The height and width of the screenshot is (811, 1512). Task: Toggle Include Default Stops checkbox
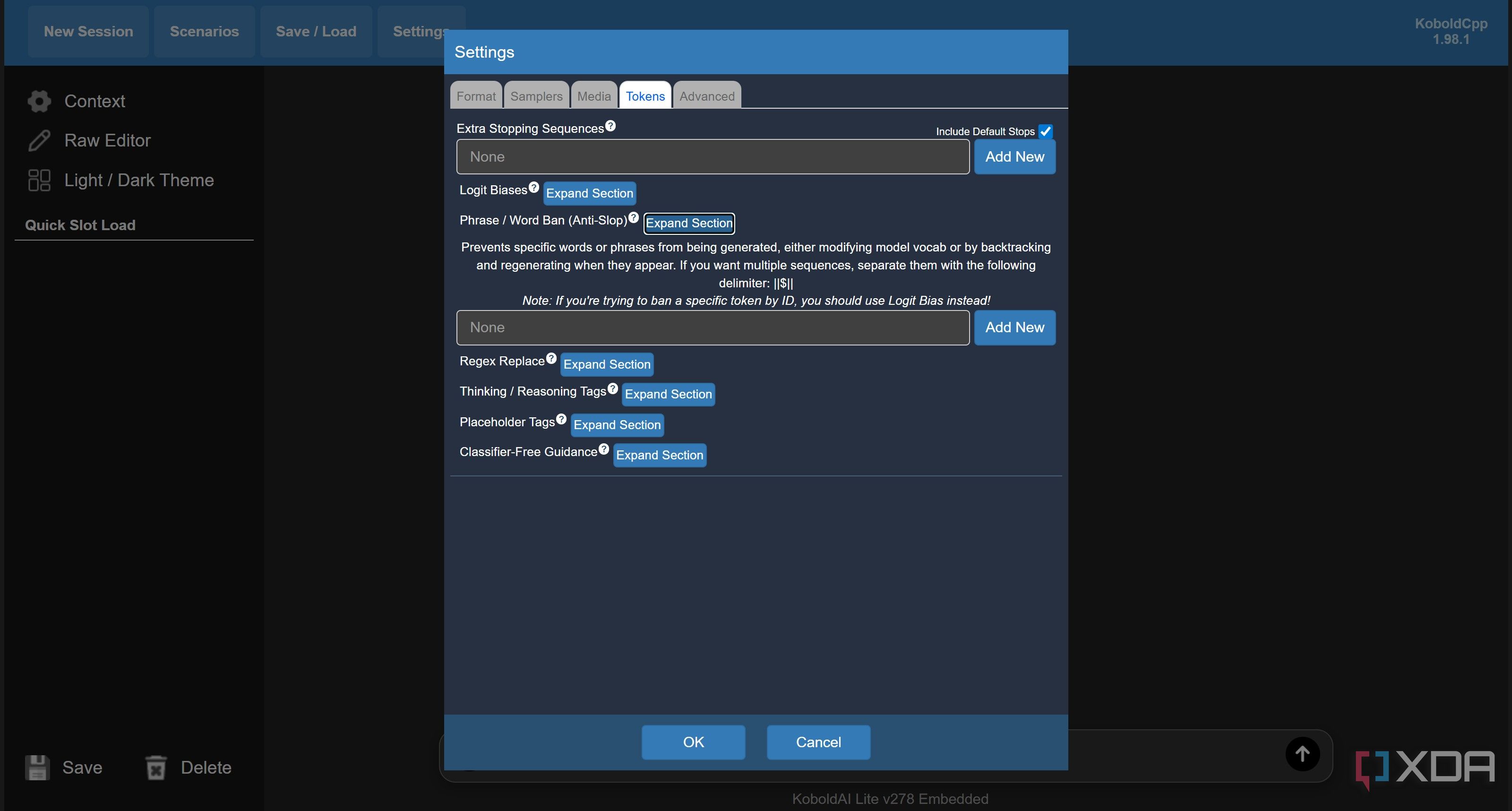coord(1045,131)
